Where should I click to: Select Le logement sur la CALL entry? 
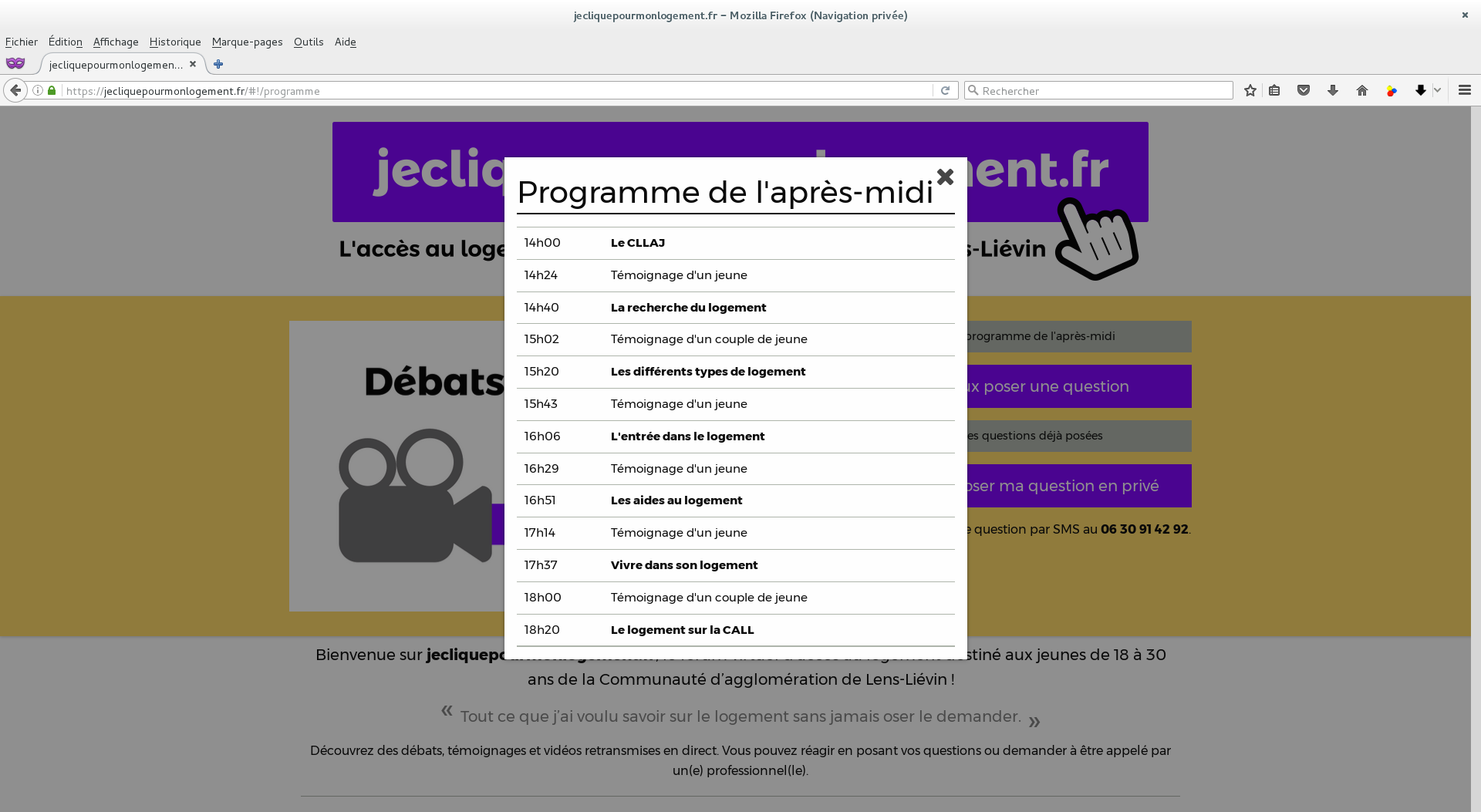[736, 630]
